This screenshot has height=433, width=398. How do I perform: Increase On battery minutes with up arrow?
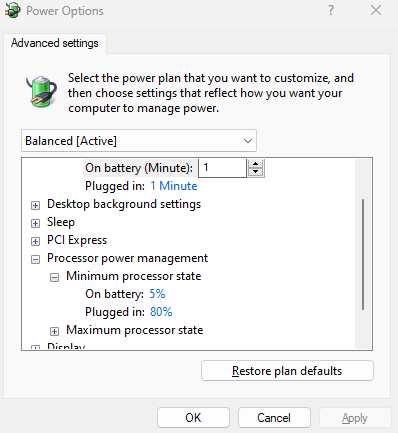tap(256, 164)
